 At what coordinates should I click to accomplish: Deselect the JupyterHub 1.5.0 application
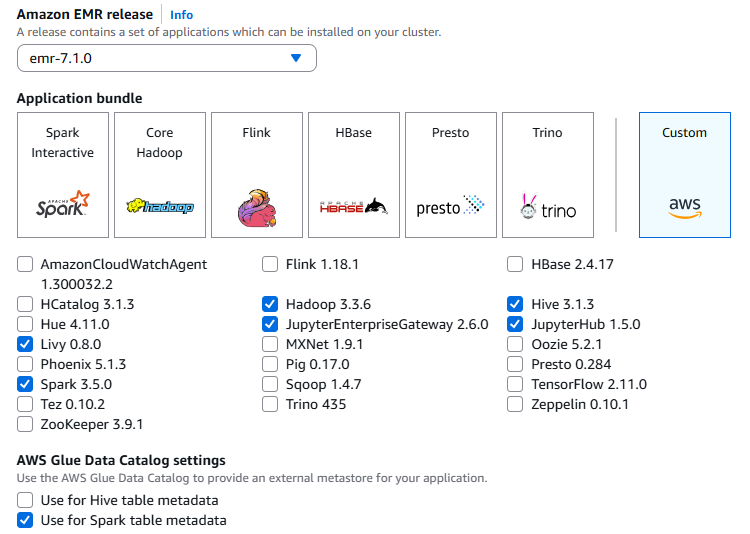pyautogui.click(x=515, y=324)
